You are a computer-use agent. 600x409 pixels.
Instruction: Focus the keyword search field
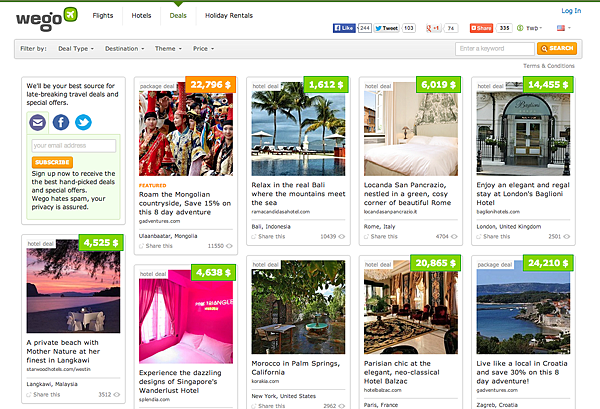click(x=494, y=49)
